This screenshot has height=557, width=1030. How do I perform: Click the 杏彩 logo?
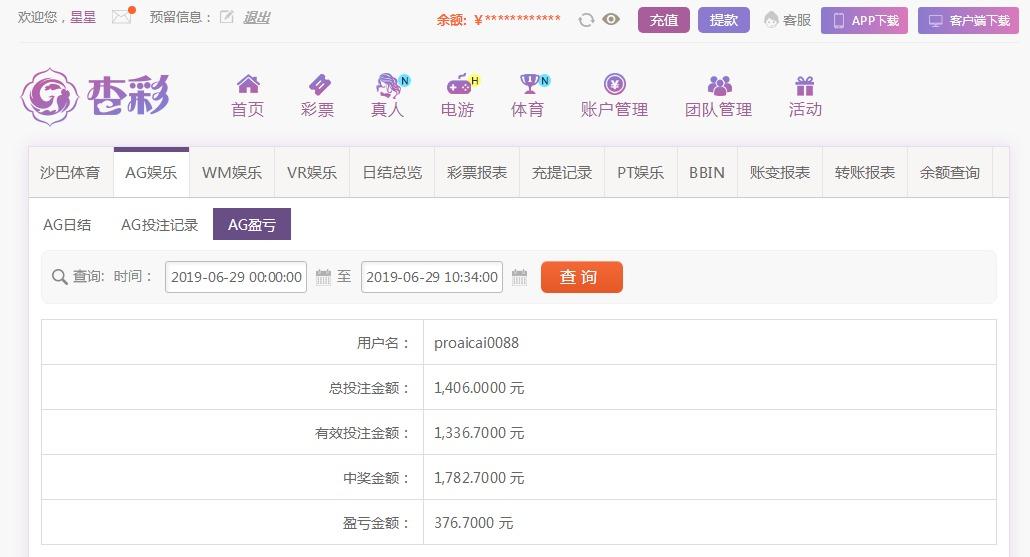95,97
